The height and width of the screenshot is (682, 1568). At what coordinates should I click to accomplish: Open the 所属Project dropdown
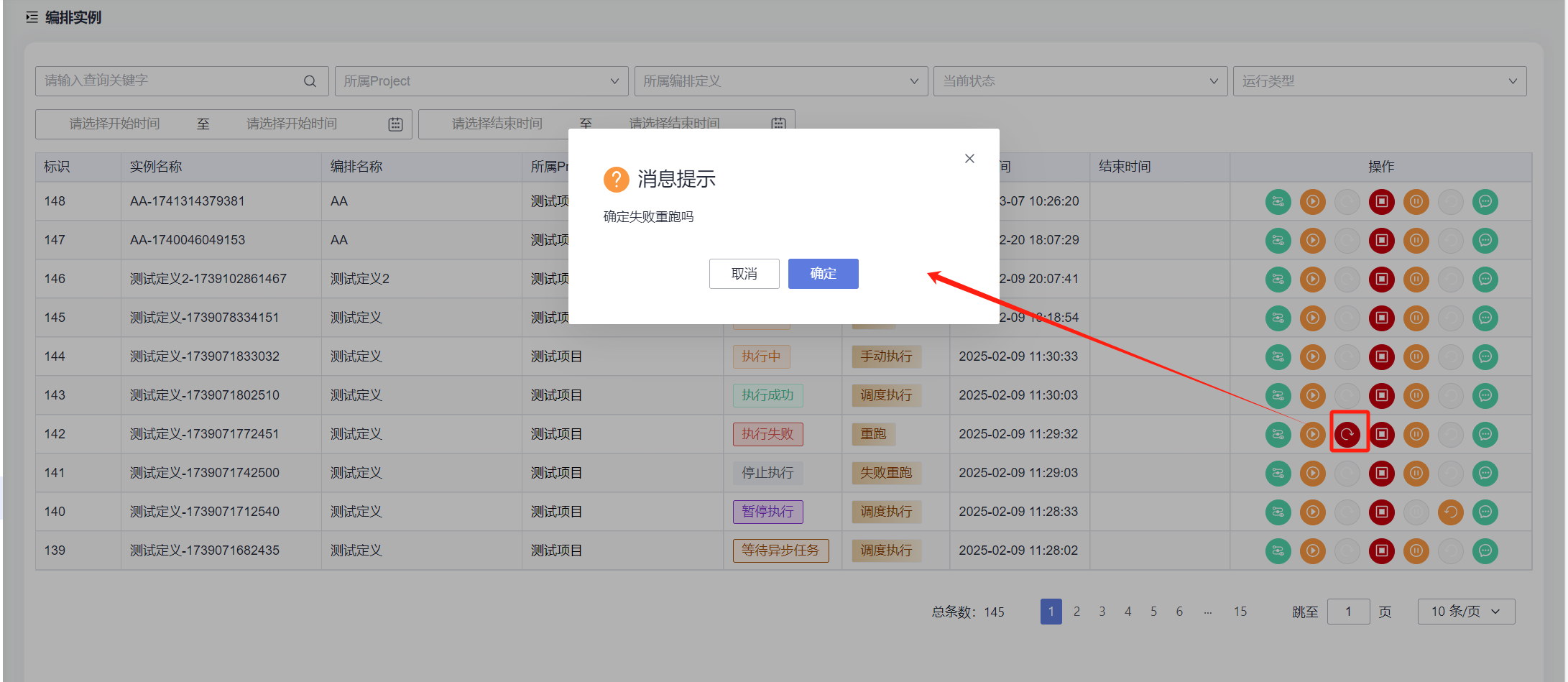point(481,81)
